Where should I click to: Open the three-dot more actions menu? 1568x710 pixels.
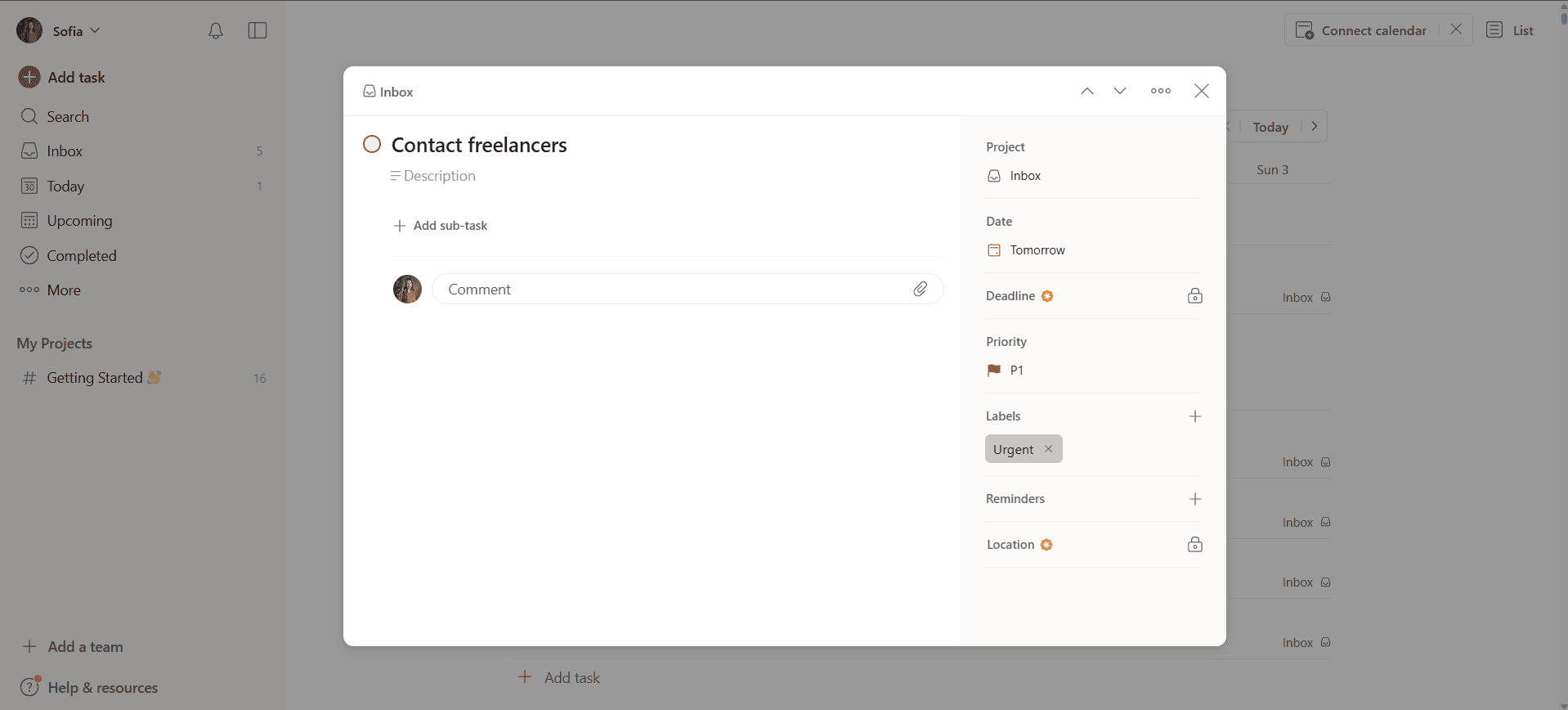coord(1161,91)
